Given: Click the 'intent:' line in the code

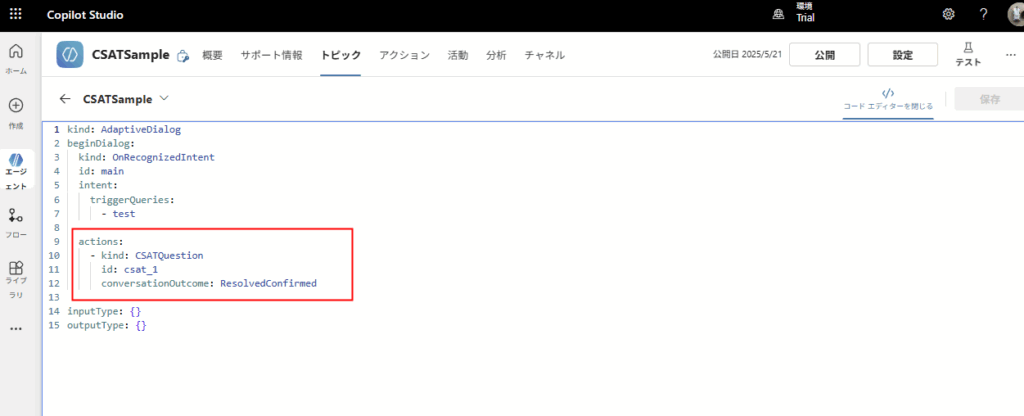Looking at the screenshot, I should (x=98, y=185).
